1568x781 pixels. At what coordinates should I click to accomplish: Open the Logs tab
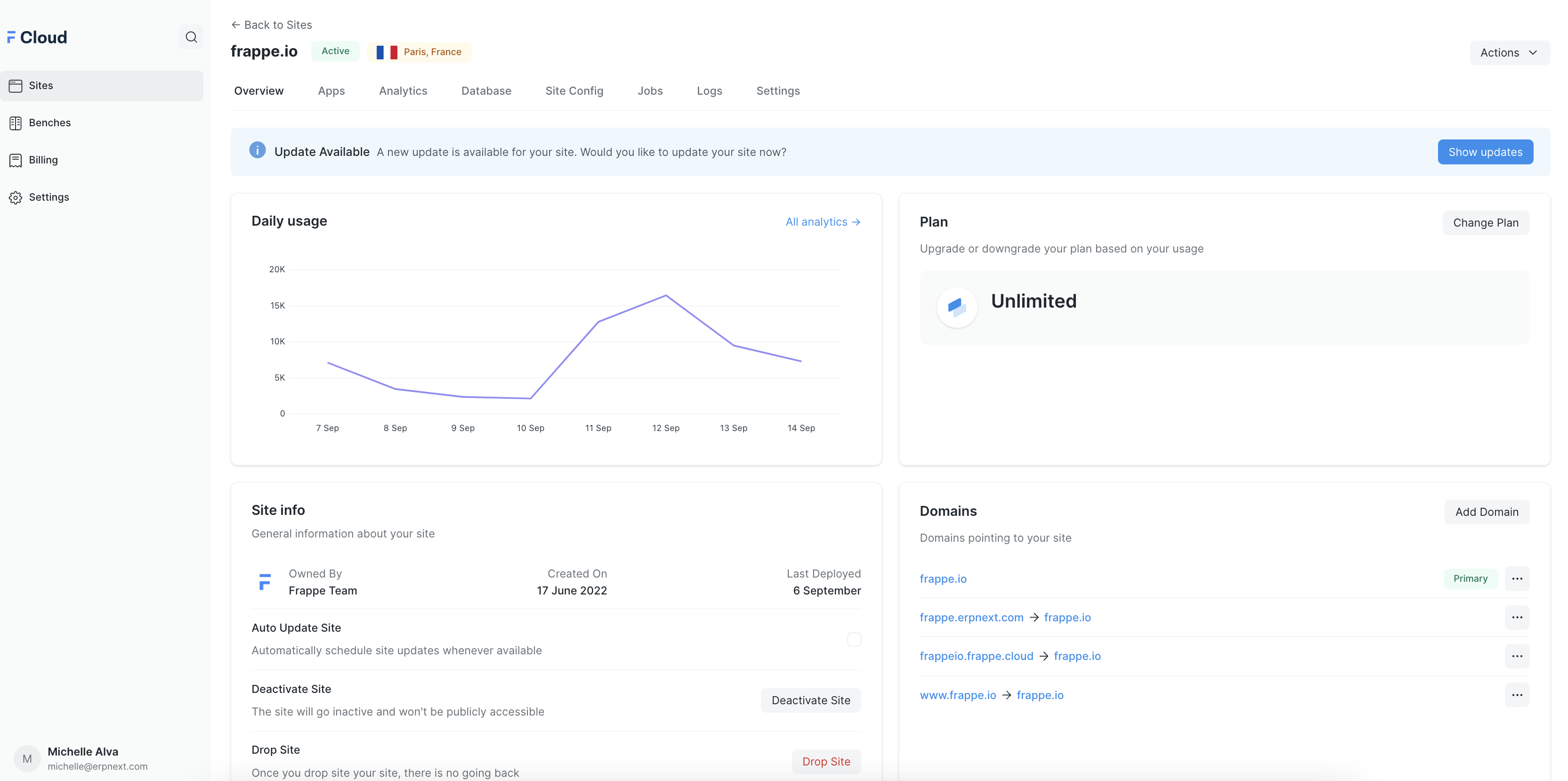coord(709,91)
